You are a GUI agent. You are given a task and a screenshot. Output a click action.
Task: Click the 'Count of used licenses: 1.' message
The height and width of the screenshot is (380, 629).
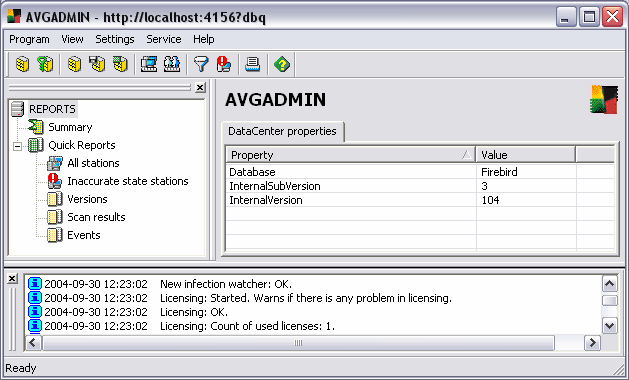click(x=247, y=326)
